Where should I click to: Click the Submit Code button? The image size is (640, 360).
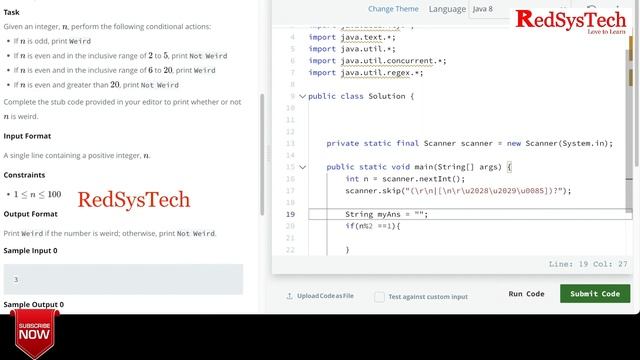point(595,293)
